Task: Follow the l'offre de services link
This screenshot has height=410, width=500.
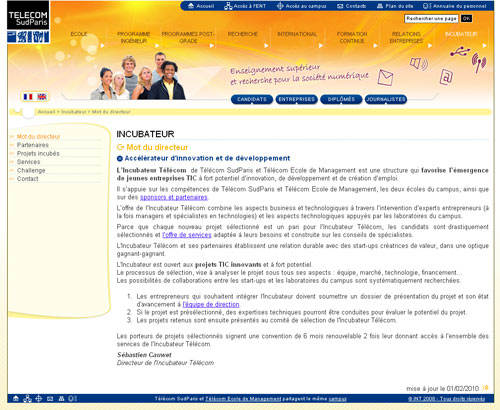Action: click(187, 235)
